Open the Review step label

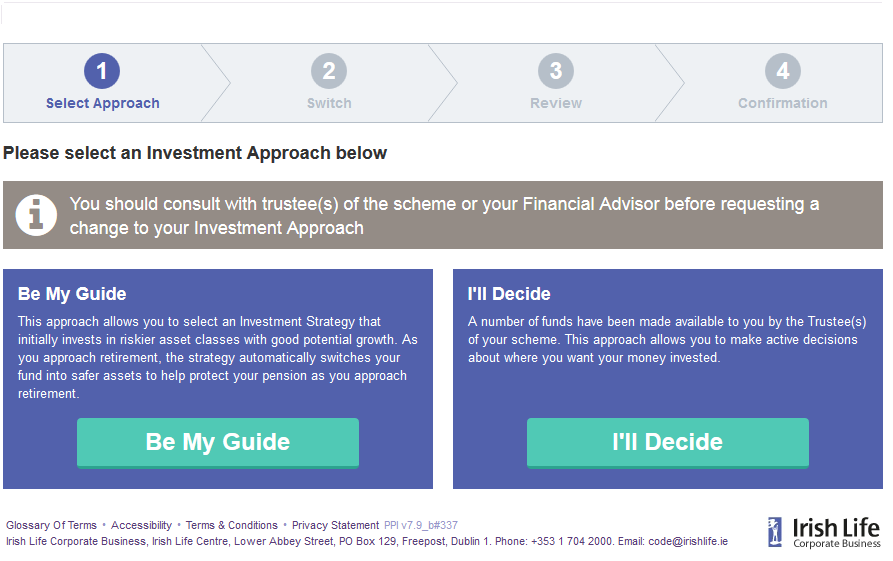[x=556, y=103]
